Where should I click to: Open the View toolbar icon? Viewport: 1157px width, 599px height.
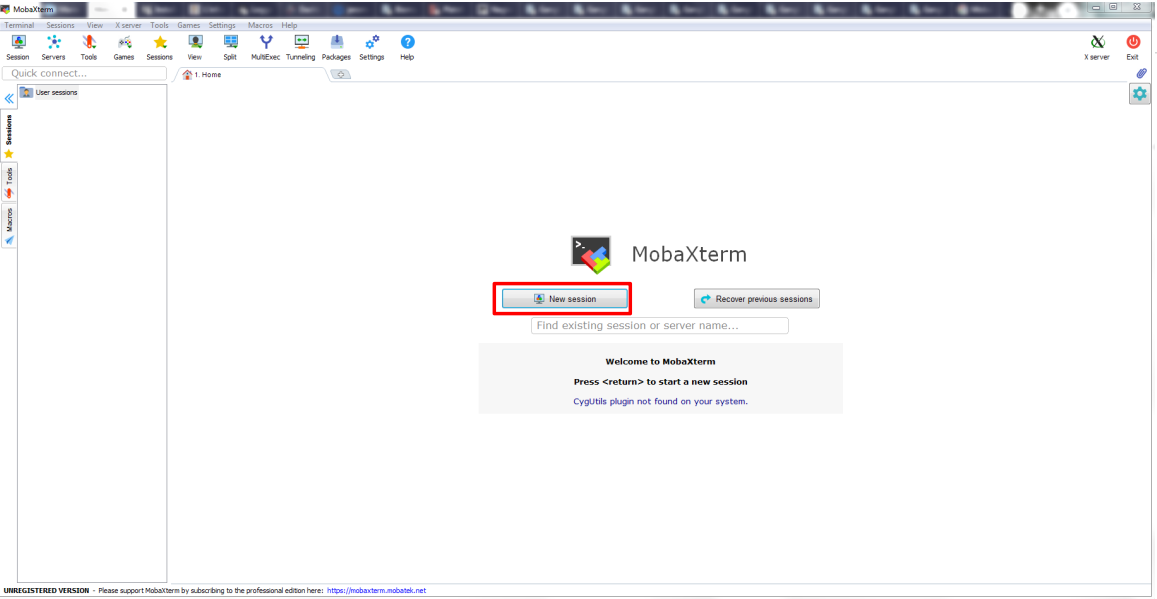195,48
